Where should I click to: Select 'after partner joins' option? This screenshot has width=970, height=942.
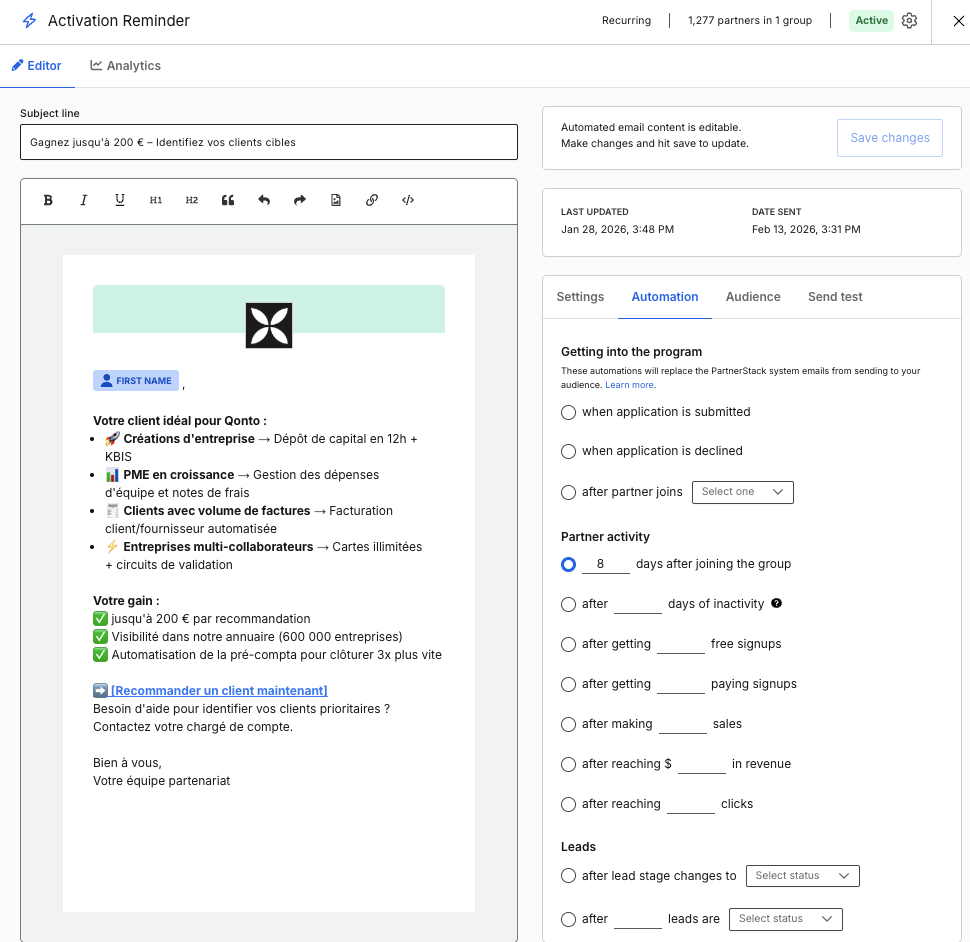[x=569, y=492]
